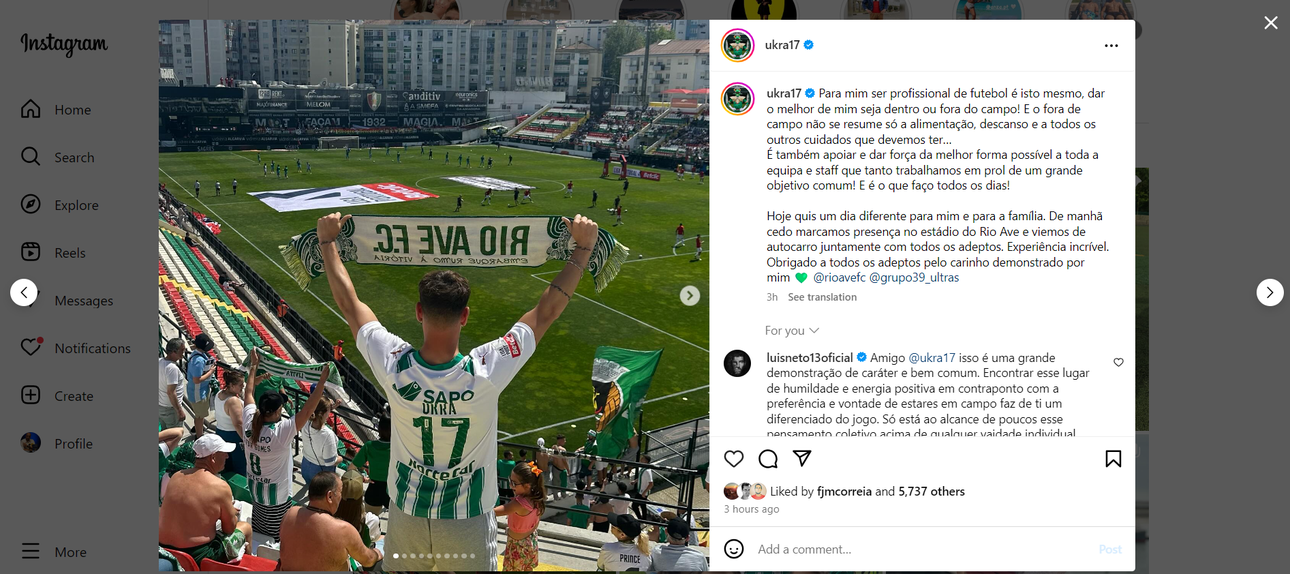Open the three-dot more options menu
1290x574 pixels.
(1111, 46)
